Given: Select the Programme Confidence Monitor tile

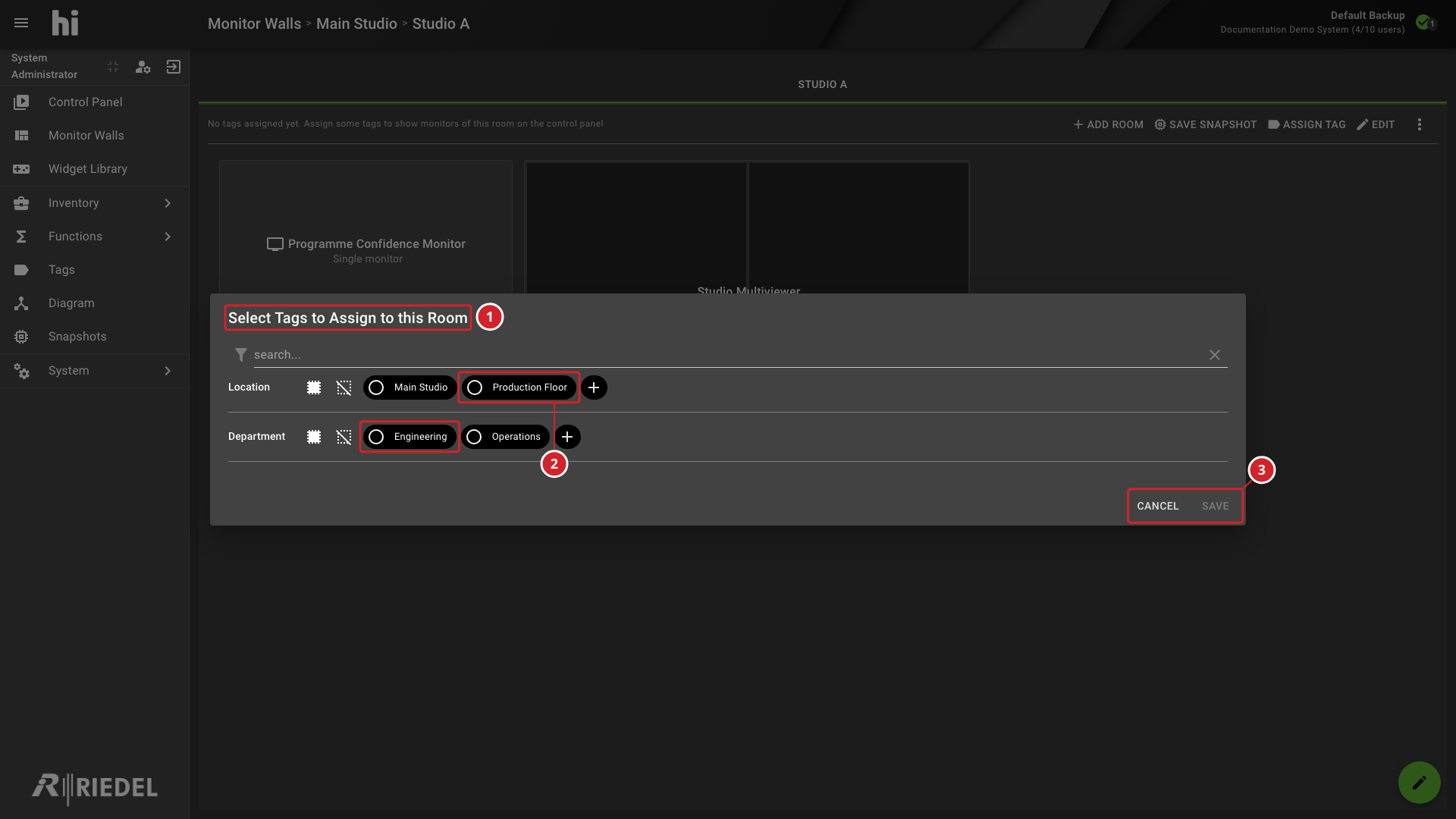Looking at the screenshot, I should [x=366, y=227].
